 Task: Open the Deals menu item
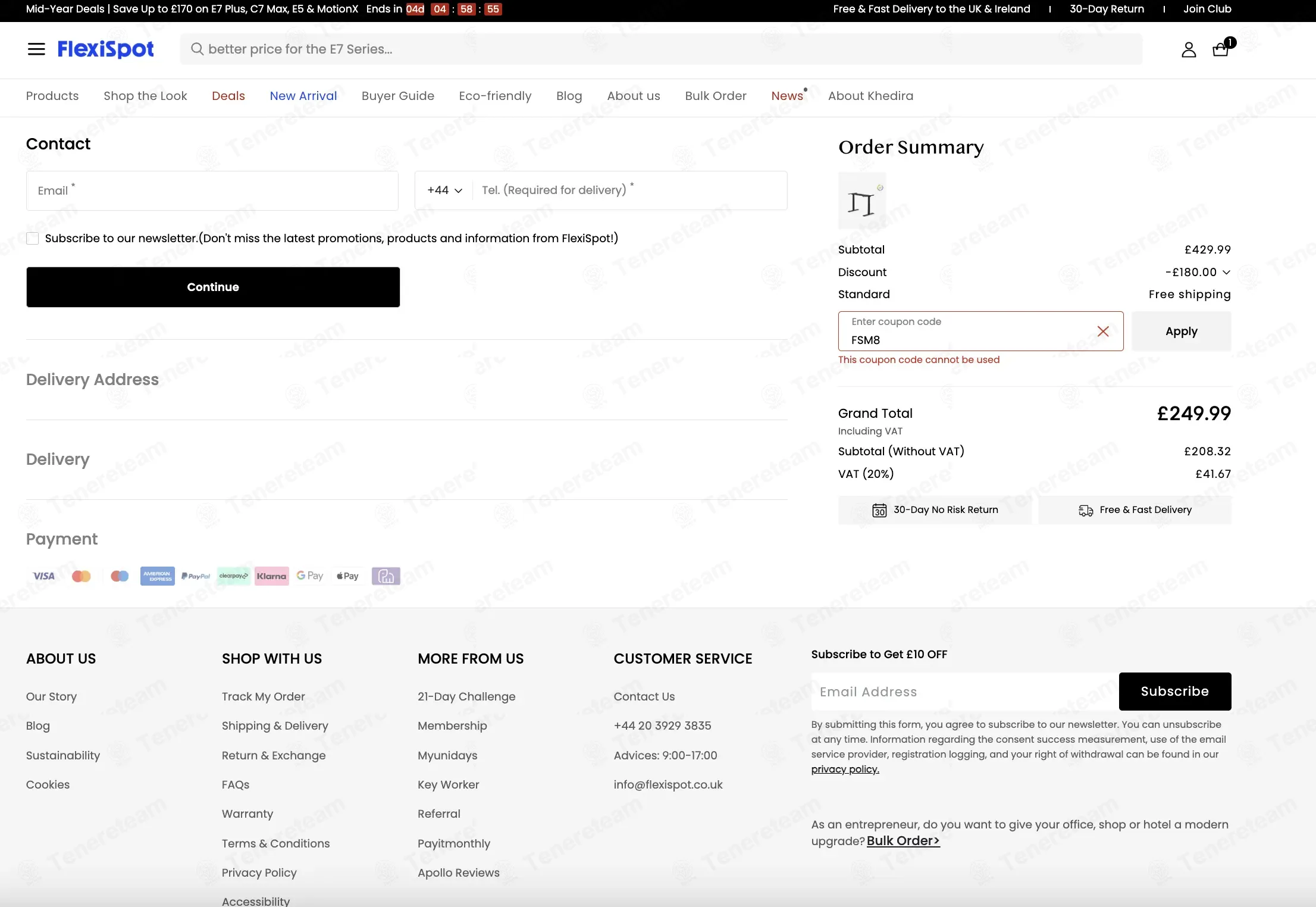(x=228, y=96)
